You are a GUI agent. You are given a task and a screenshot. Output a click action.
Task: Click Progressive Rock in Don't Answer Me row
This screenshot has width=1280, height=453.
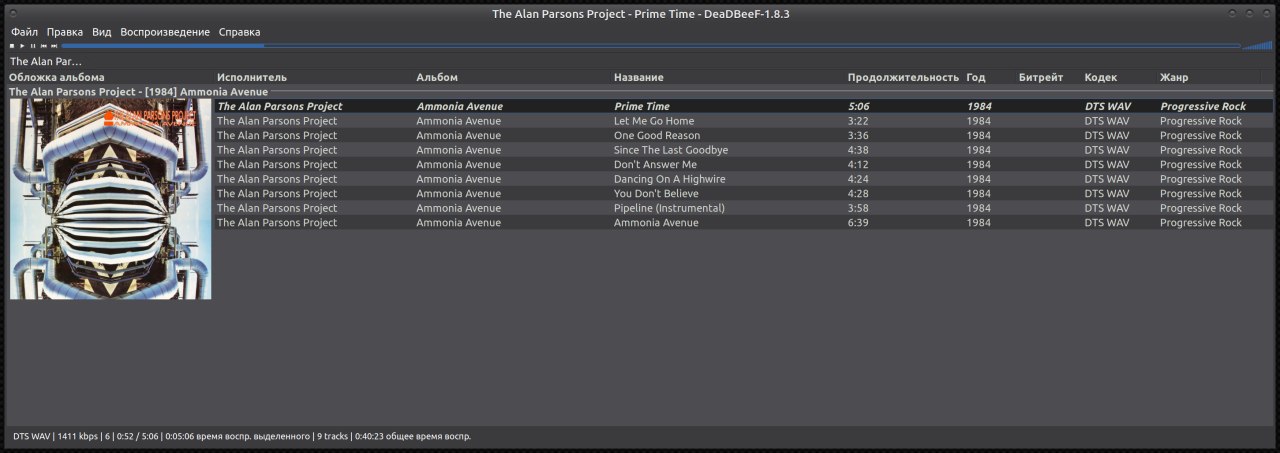(x=1200, y=164)
